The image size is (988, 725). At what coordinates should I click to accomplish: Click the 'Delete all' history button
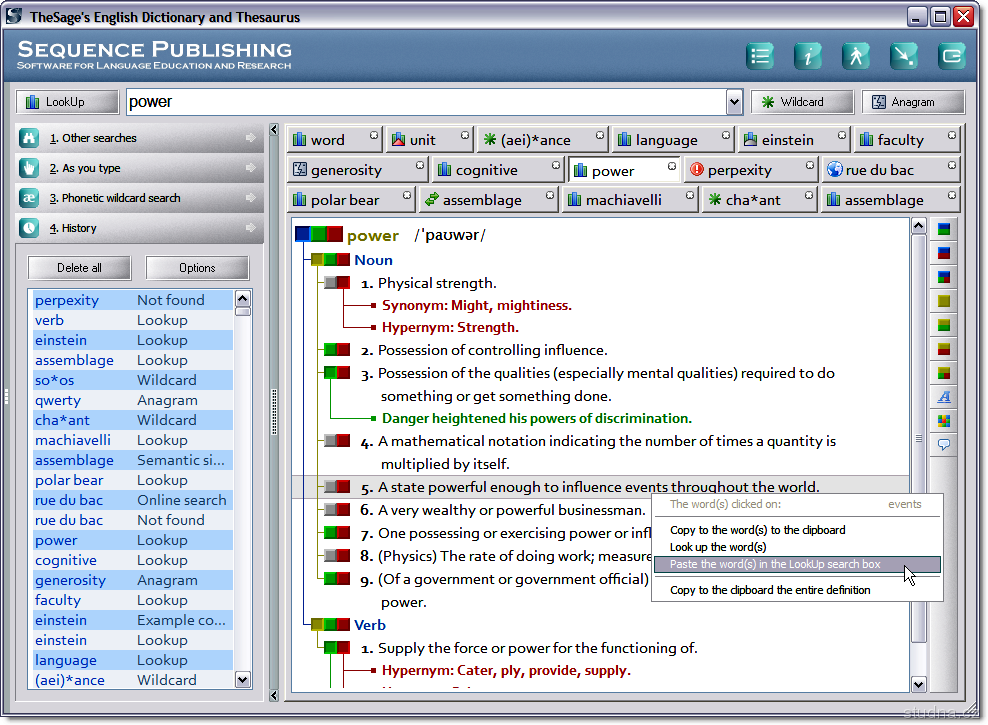click(x=79, y=268)
